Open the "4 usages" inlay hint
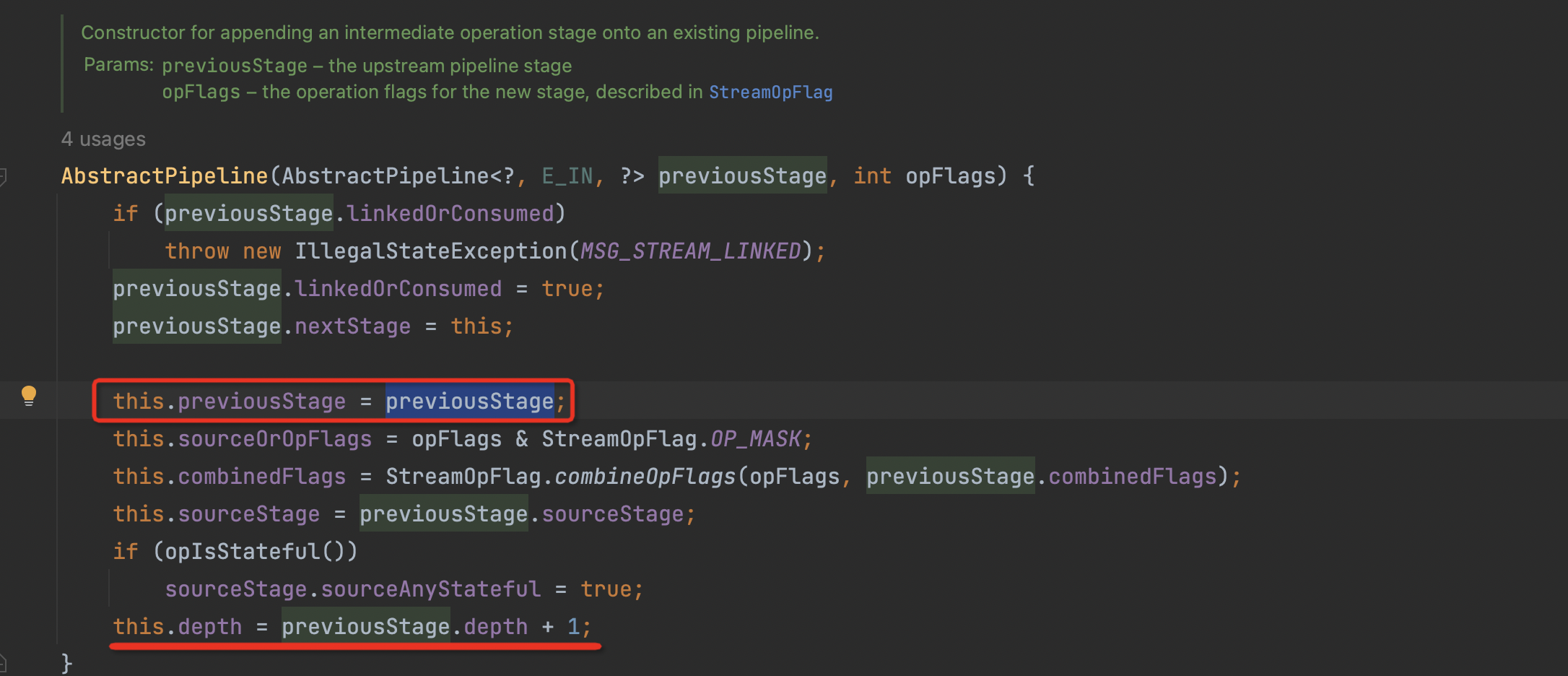This screenshot has height=676, width=1568. coord(103,139)
